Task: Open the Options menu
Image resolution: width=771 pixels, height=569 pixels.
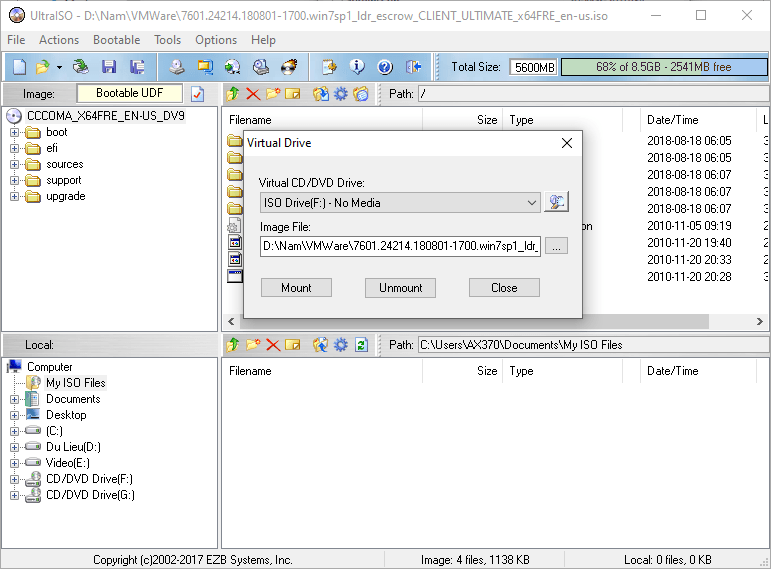Action: click(x=216, y=40)
